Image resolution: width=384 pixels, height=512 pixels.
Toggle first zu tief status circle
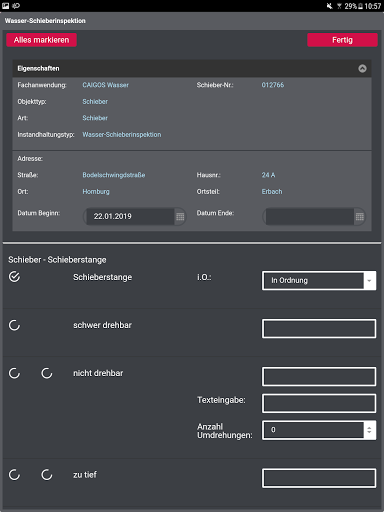click(x=14, y=474)
